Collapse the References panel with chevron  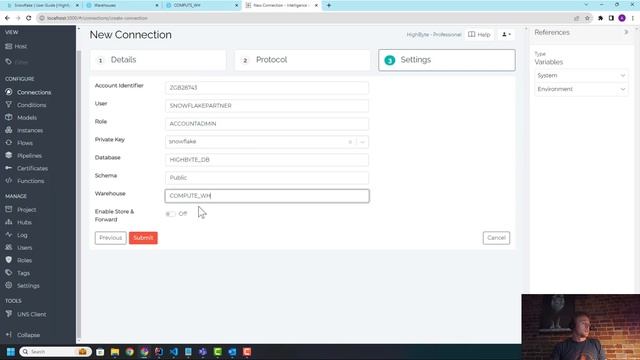tap(626, 32)
